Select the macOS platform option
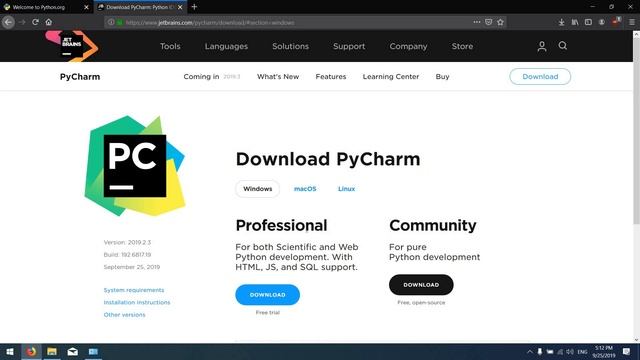Screen dimensions: 640x360 click(305, 189)
